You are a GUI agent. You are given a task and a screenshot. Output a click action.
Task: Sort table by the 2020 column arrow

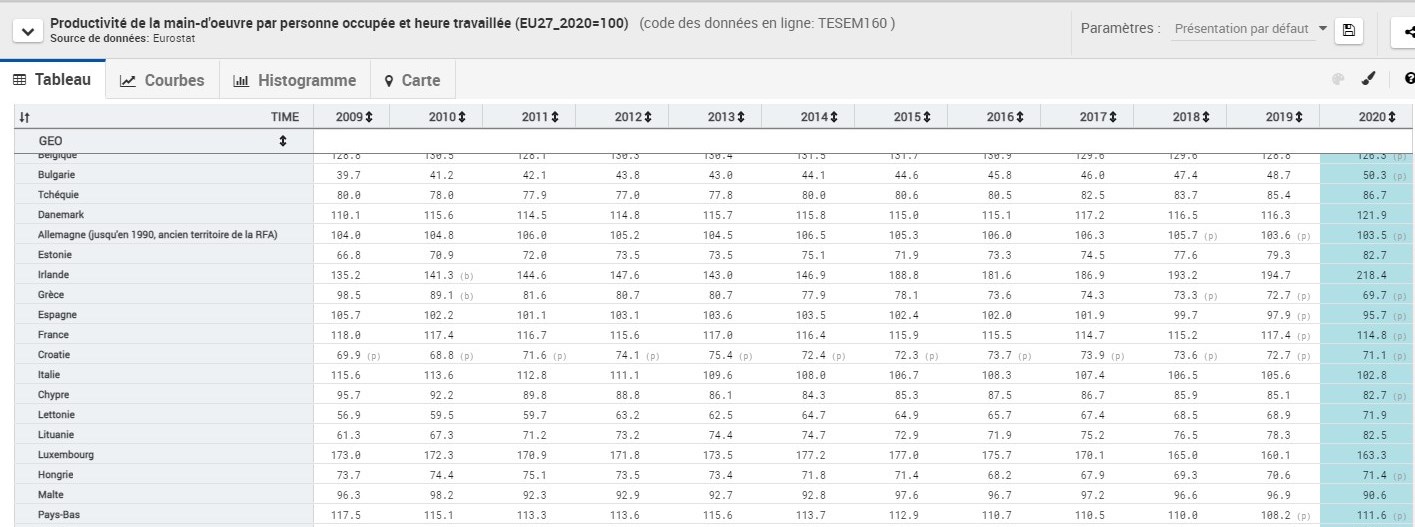tap(1392, 118)
